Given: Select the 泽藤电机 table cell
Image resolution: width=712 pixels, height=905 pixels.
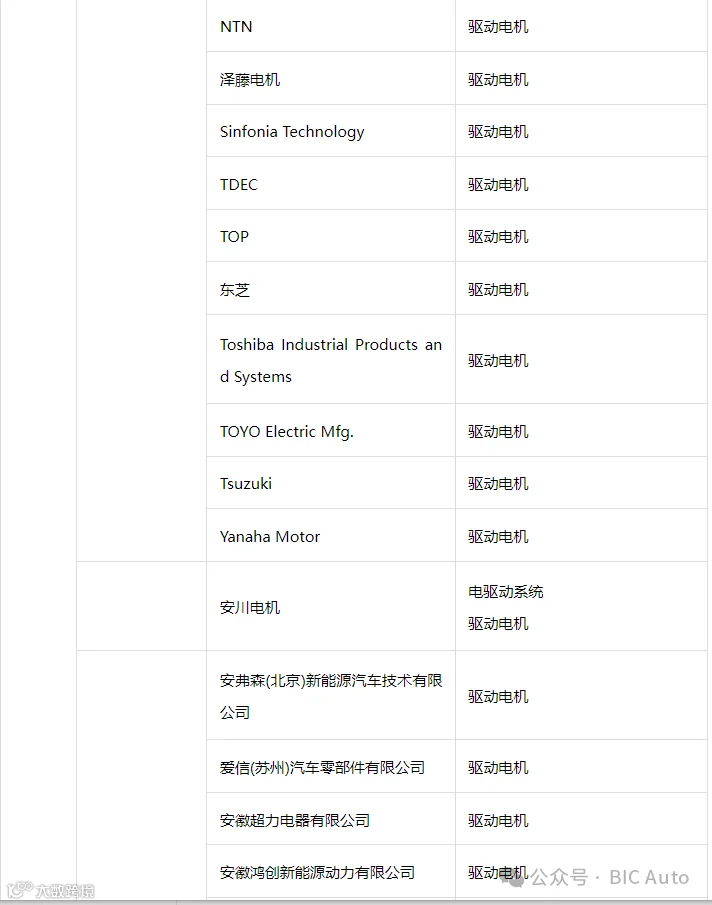Looking at the screenshot, I should click(331, 78).
